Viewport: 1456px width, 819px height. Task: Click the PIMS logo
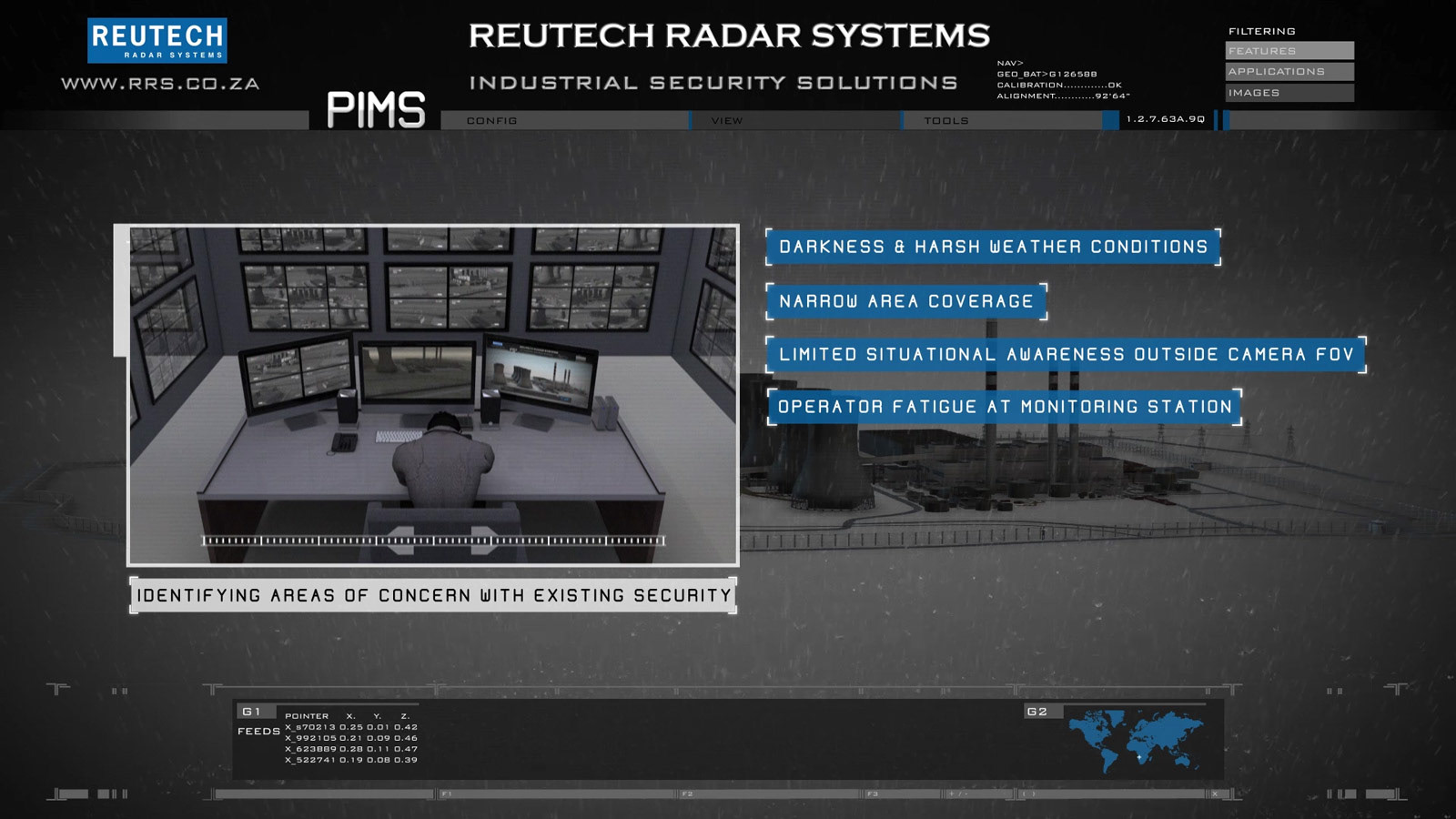tap(376, 110)
